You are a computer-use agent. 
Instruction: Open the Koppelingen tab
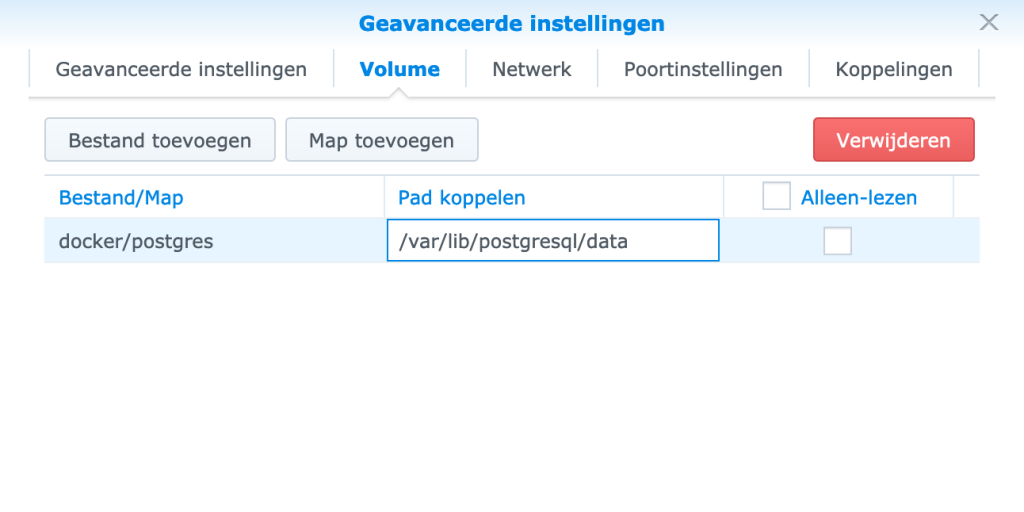click(x=893, y=69)
